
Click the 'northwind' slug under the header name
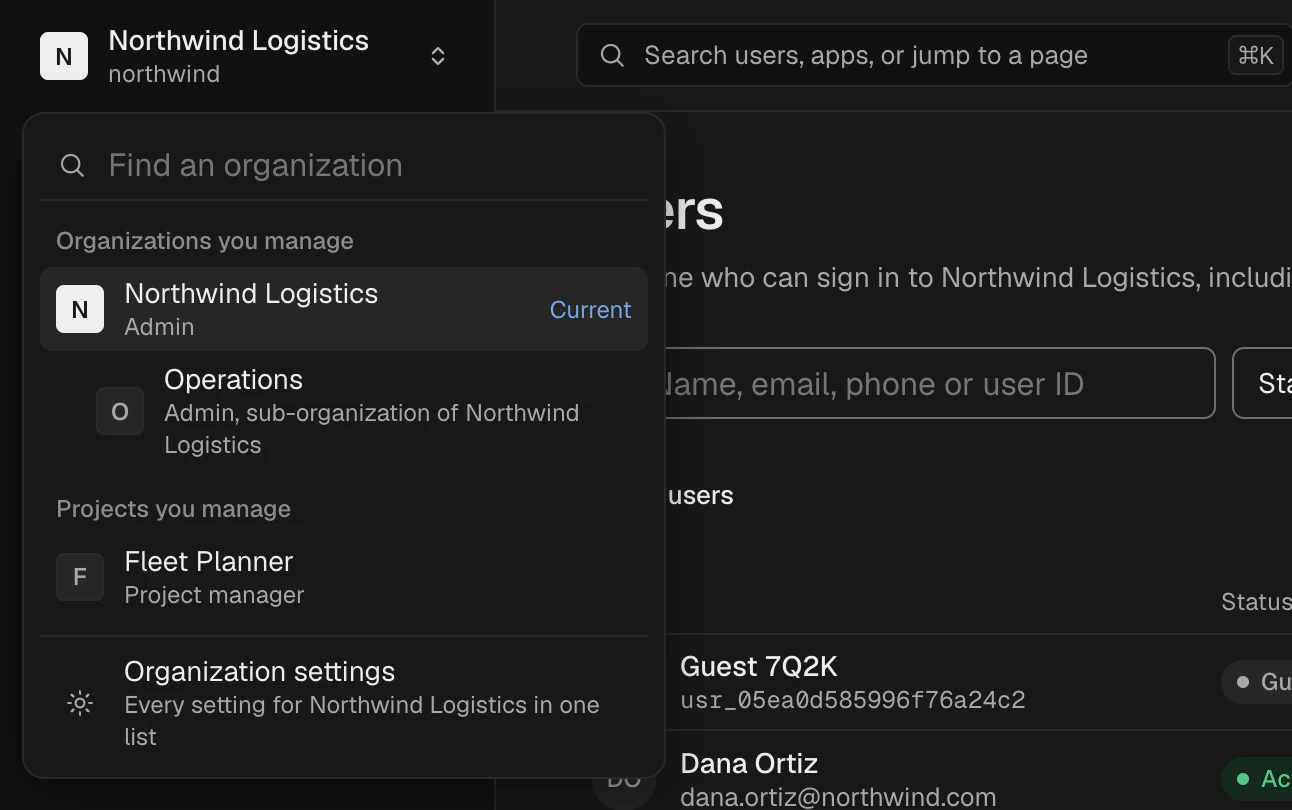(164, 74)
